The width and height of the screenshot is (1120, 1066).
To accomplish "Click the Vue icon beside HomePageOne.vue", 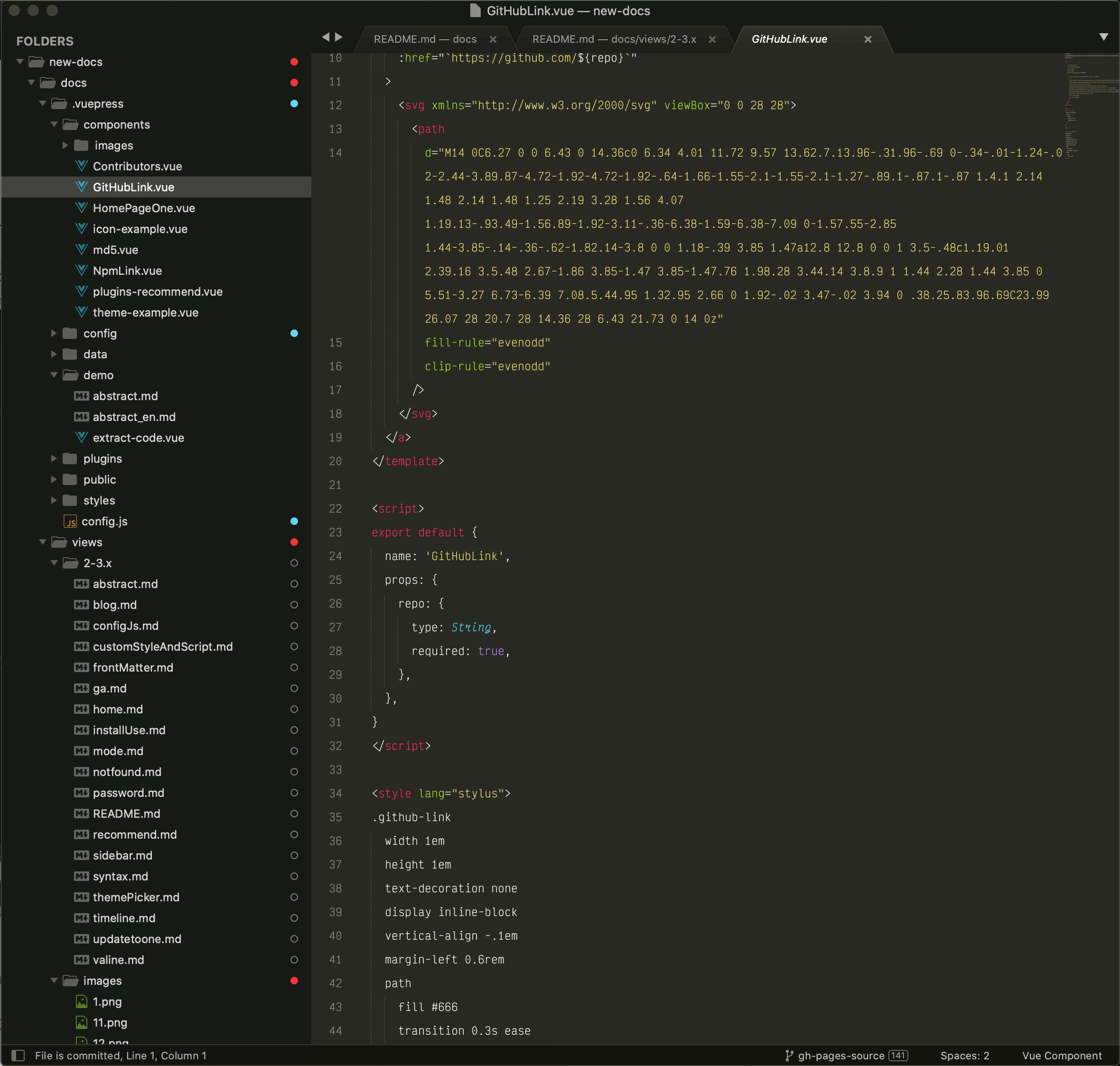I will point(81,208).
